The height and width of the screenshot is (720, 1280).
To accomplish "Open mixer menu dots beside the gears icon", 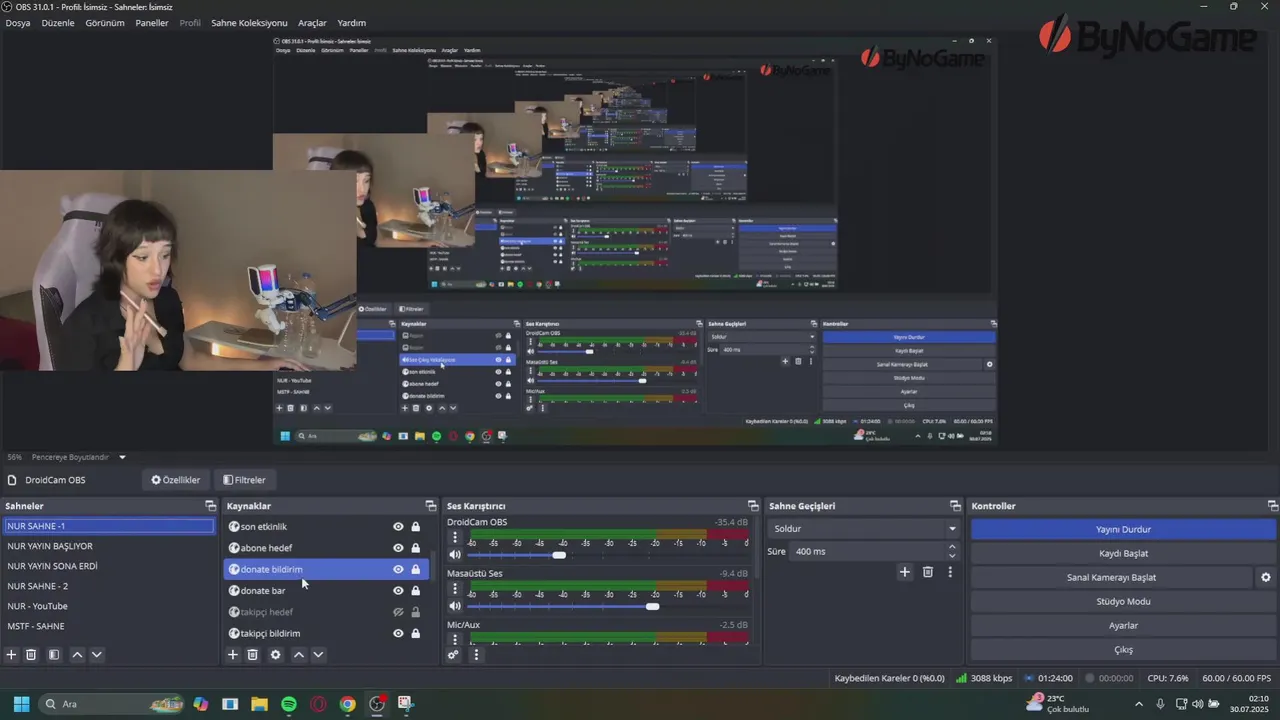I will pos(476,655).
